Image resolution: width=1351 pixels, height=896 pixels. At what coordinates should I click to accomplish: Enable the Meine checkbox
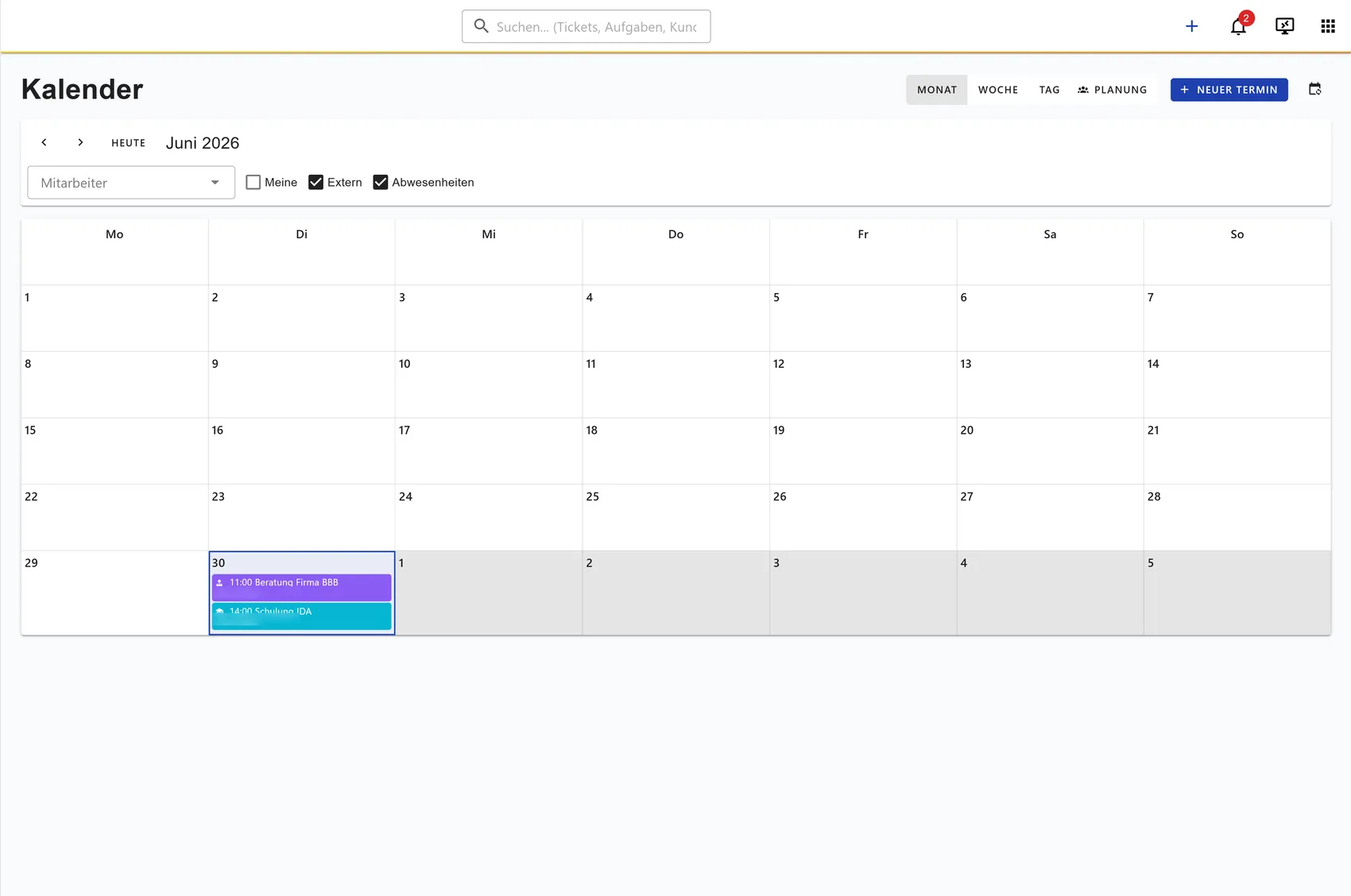[x=254, y=182]
